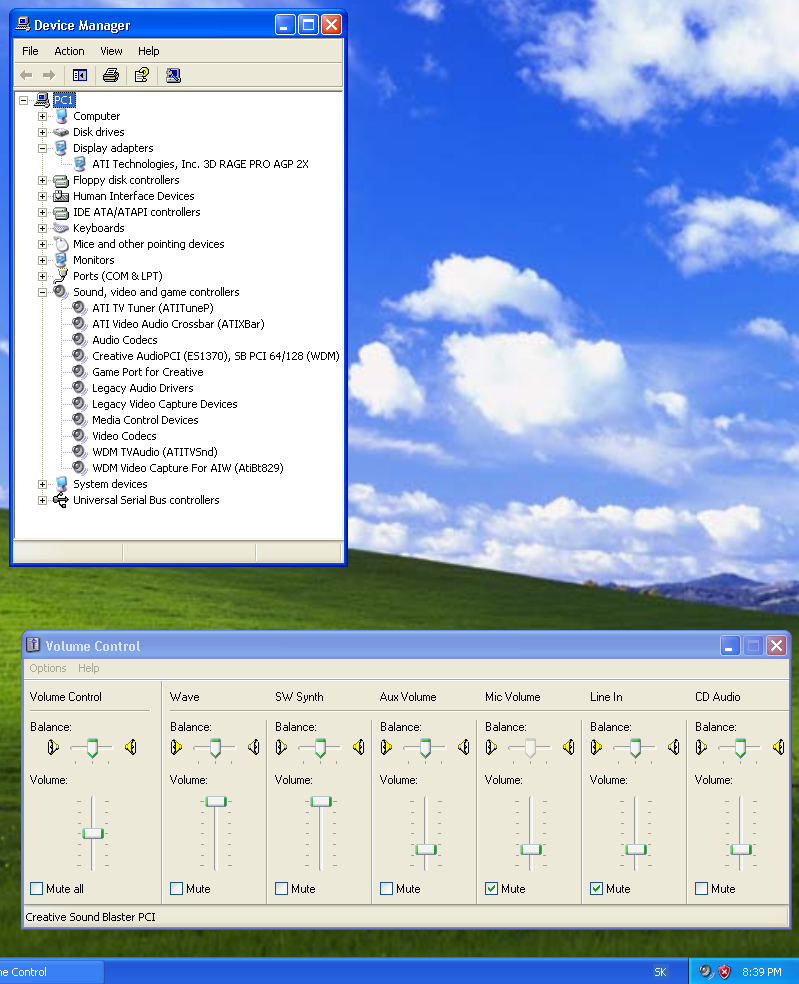
Task: Toggle the console tree toolbar icon
Action: coord(80,75)
